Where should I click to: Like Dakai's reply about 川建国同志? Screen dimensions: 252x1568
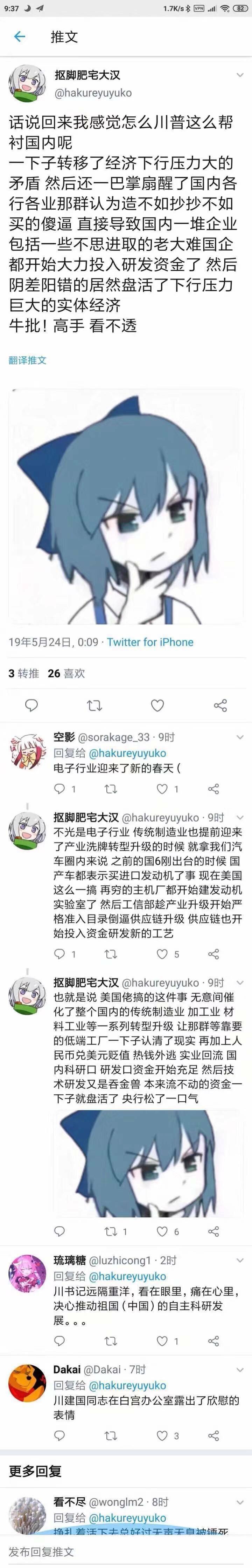tap(162, 1435)
